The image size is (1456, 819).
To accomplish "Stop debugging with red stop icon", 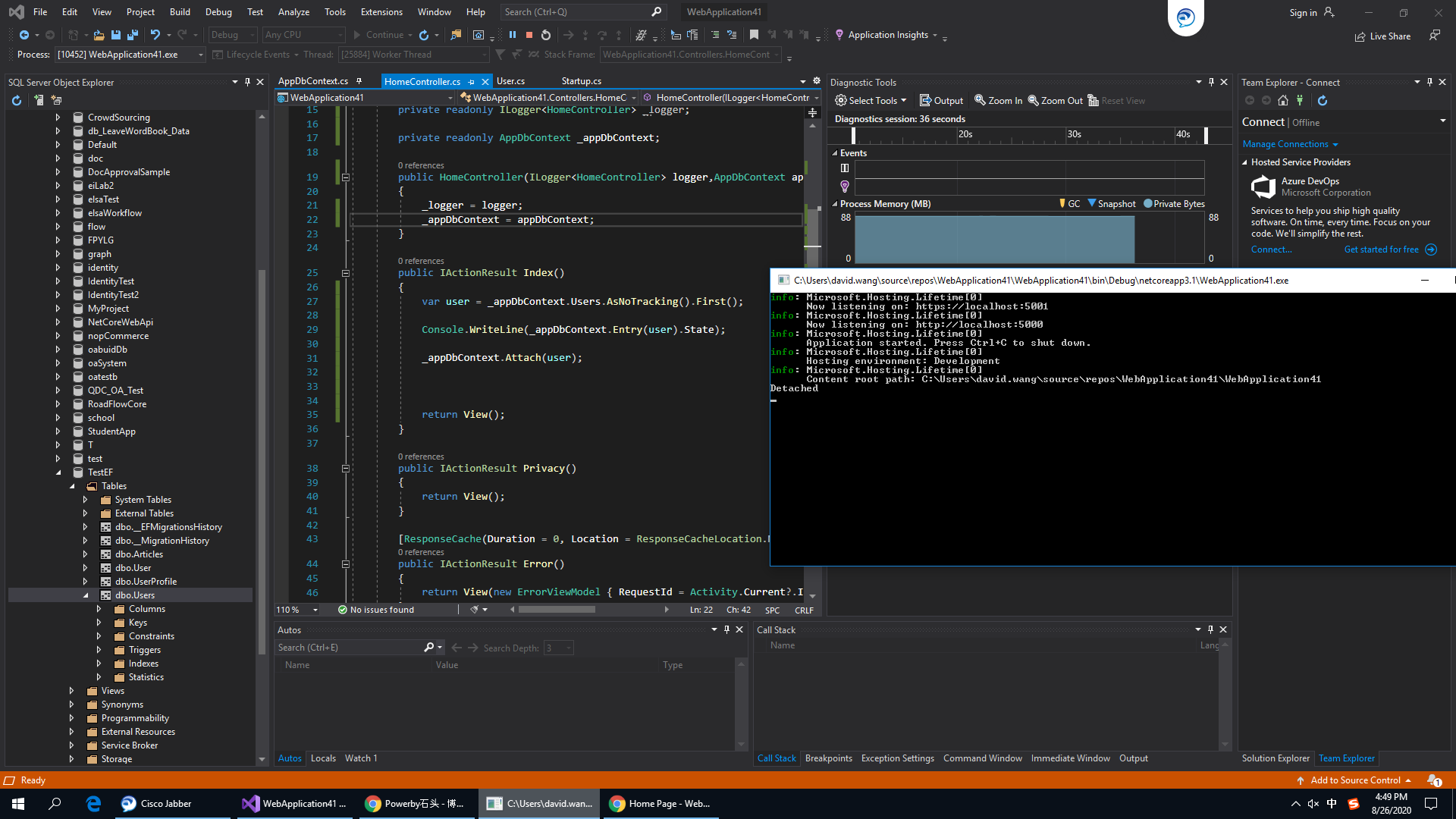I will [x=529, y=35].
